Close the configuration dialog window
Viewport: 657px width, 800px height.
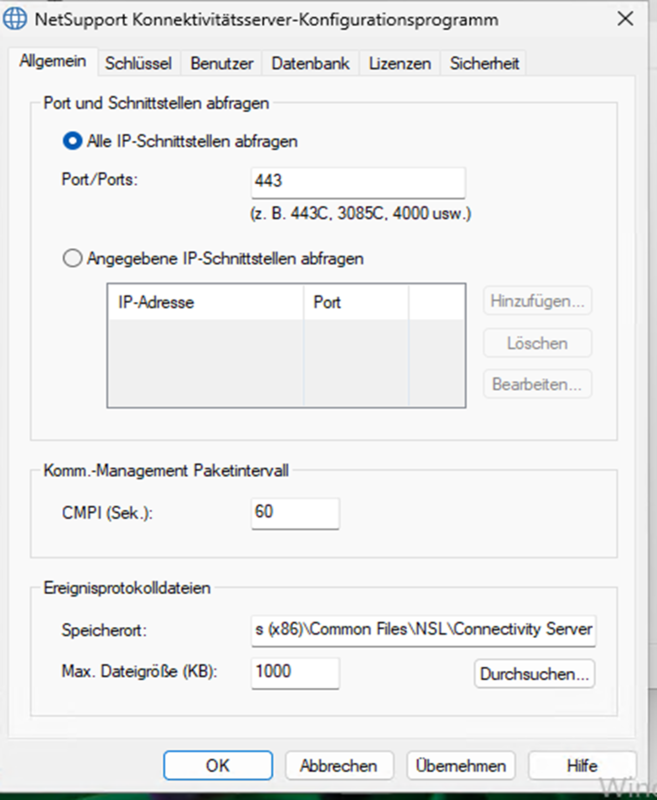625,19
